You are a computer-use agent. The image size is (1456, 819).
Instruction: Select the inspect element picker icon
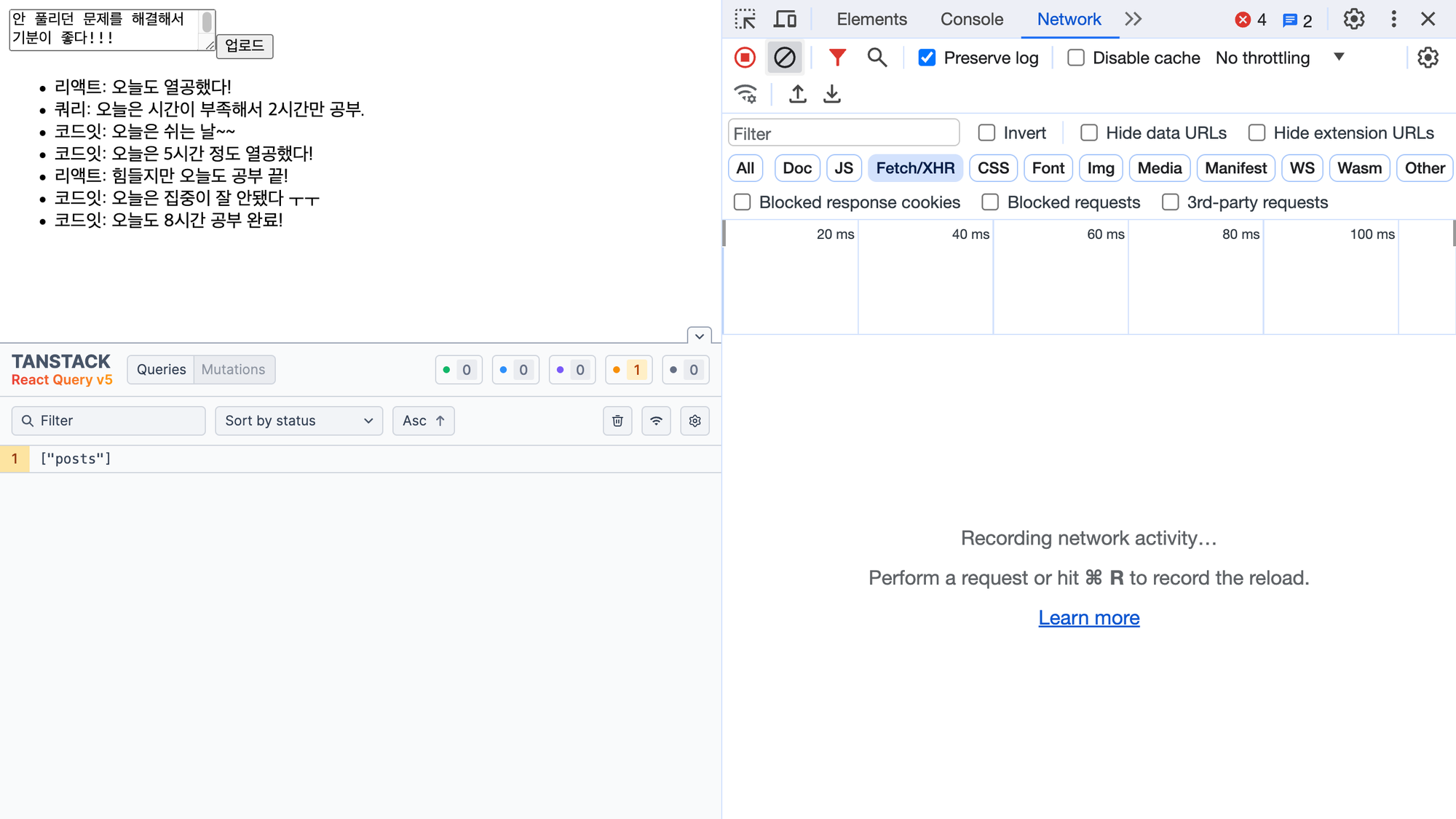(745, 19)
